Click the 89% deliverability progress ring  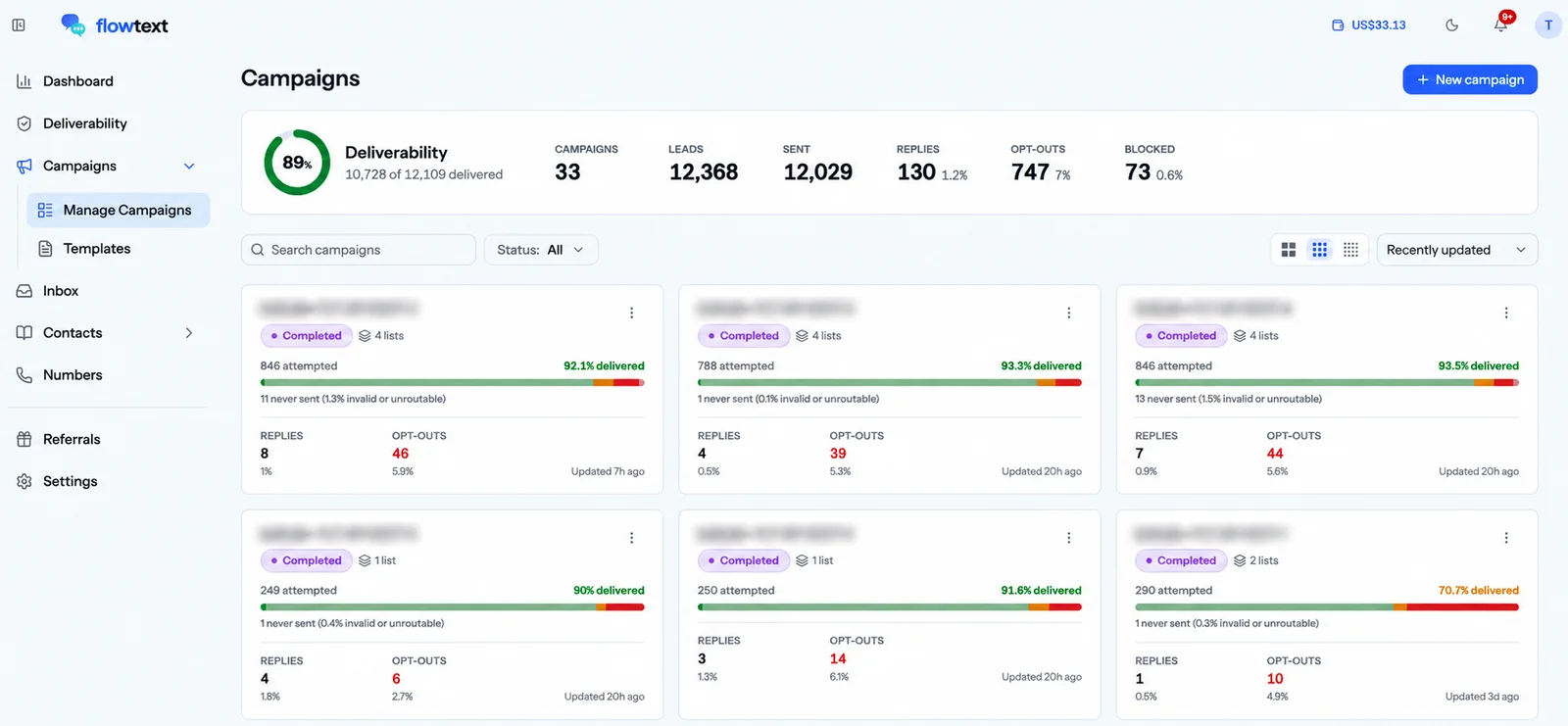click(297, 163)
